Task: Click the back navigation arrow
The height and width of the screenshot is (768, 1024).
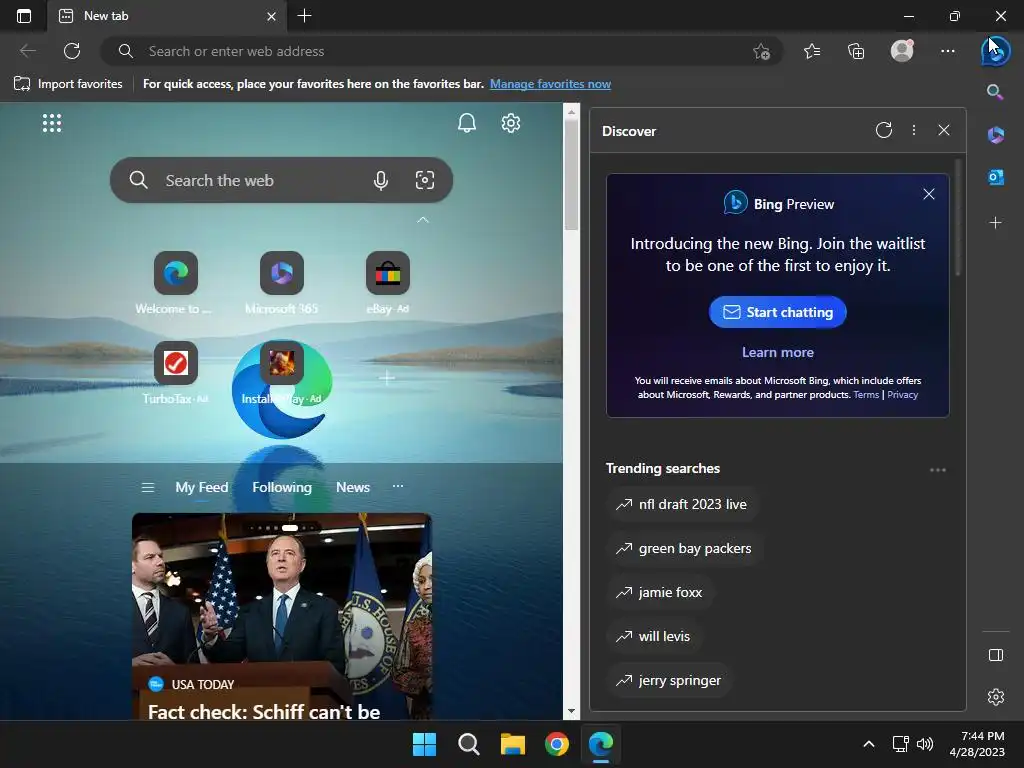Action: click(28, 51)
